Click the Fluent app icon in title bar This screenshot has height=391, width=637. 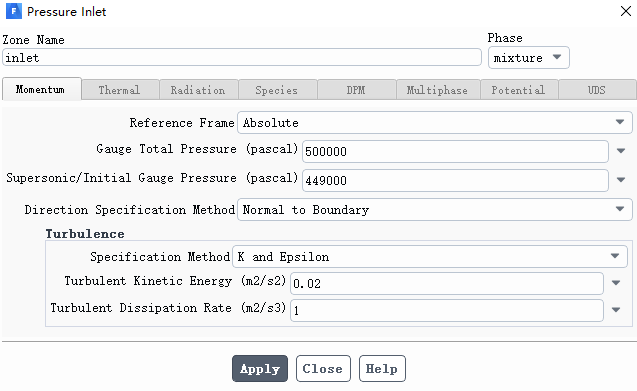(x=14, y=11)
